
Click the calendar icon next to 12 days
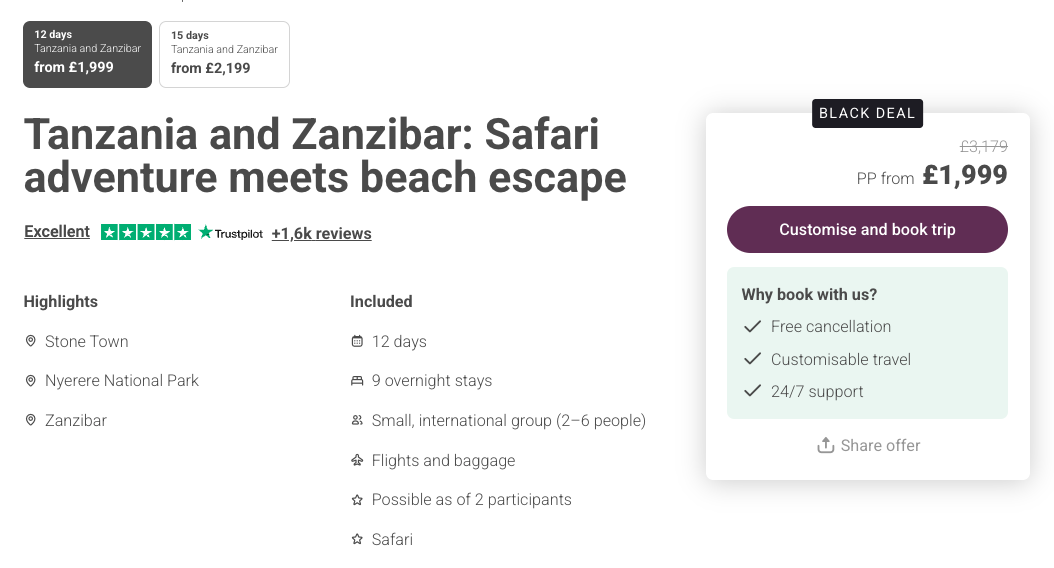tap(357, 342)
